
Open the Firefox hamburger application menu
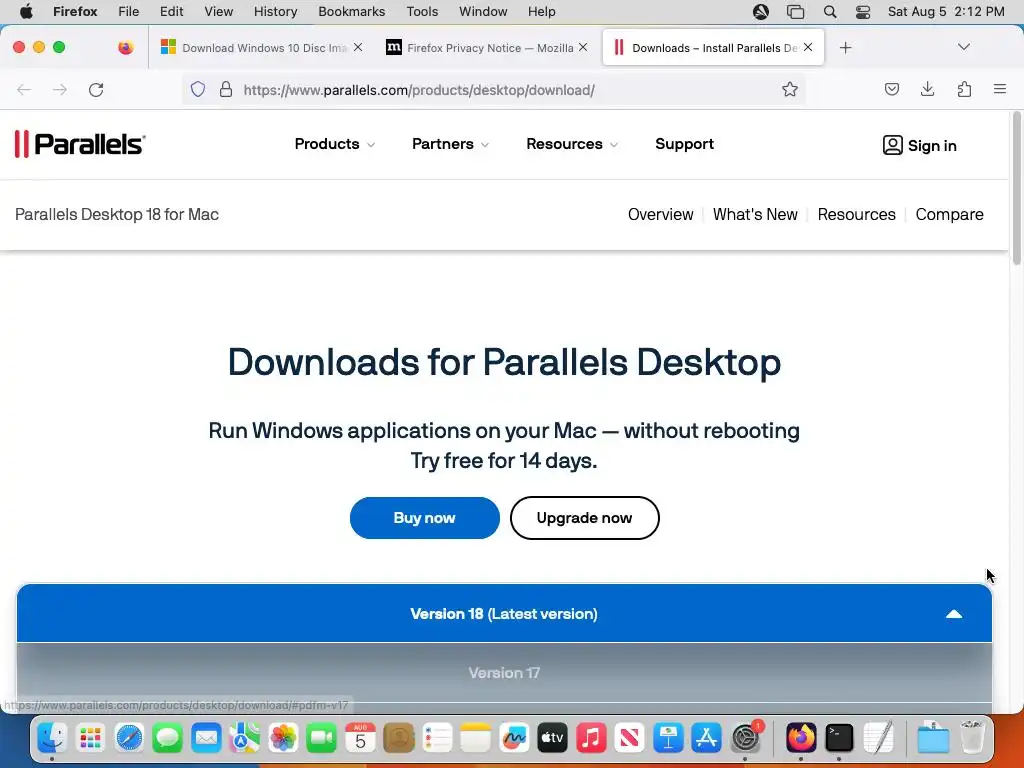tap(1000, 89)
